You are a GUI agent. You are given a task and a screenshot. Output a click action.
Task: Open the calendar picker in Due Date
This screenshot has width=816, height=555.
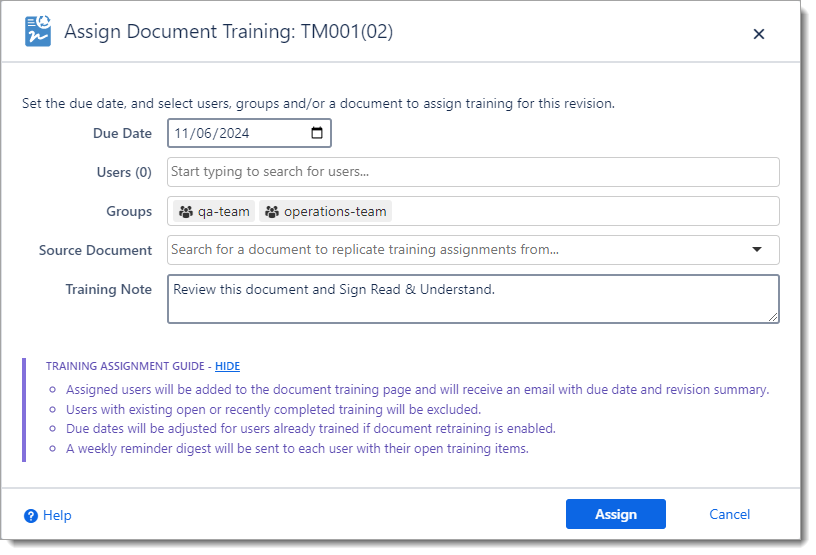point(317,133)
